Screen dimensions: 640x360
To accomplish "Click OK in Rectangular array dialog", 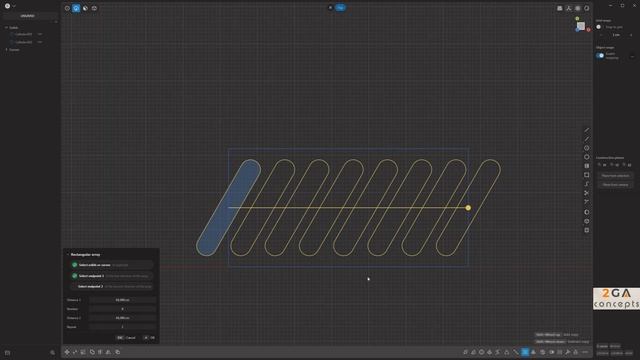I will [x=149, y=338].
